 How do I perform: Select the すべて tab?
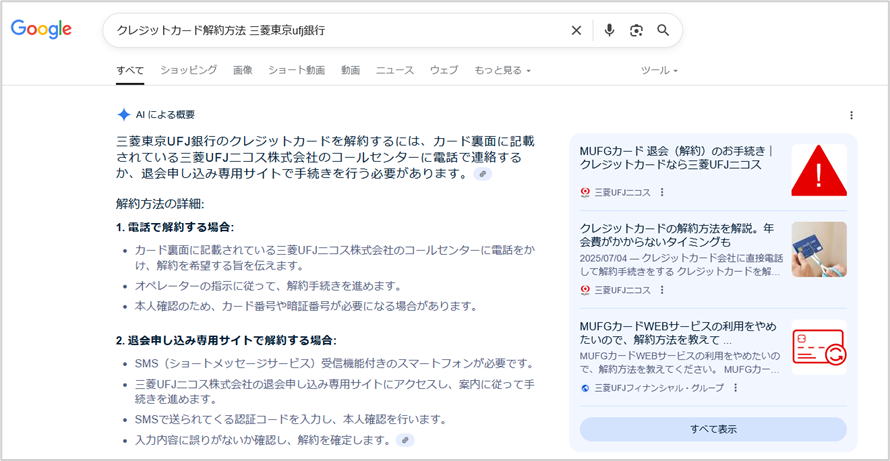[x=130, y=70]
